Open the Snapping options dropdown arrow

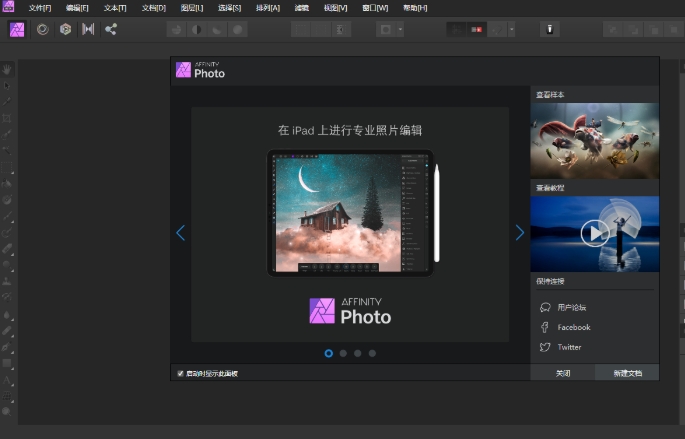[512, 30]
